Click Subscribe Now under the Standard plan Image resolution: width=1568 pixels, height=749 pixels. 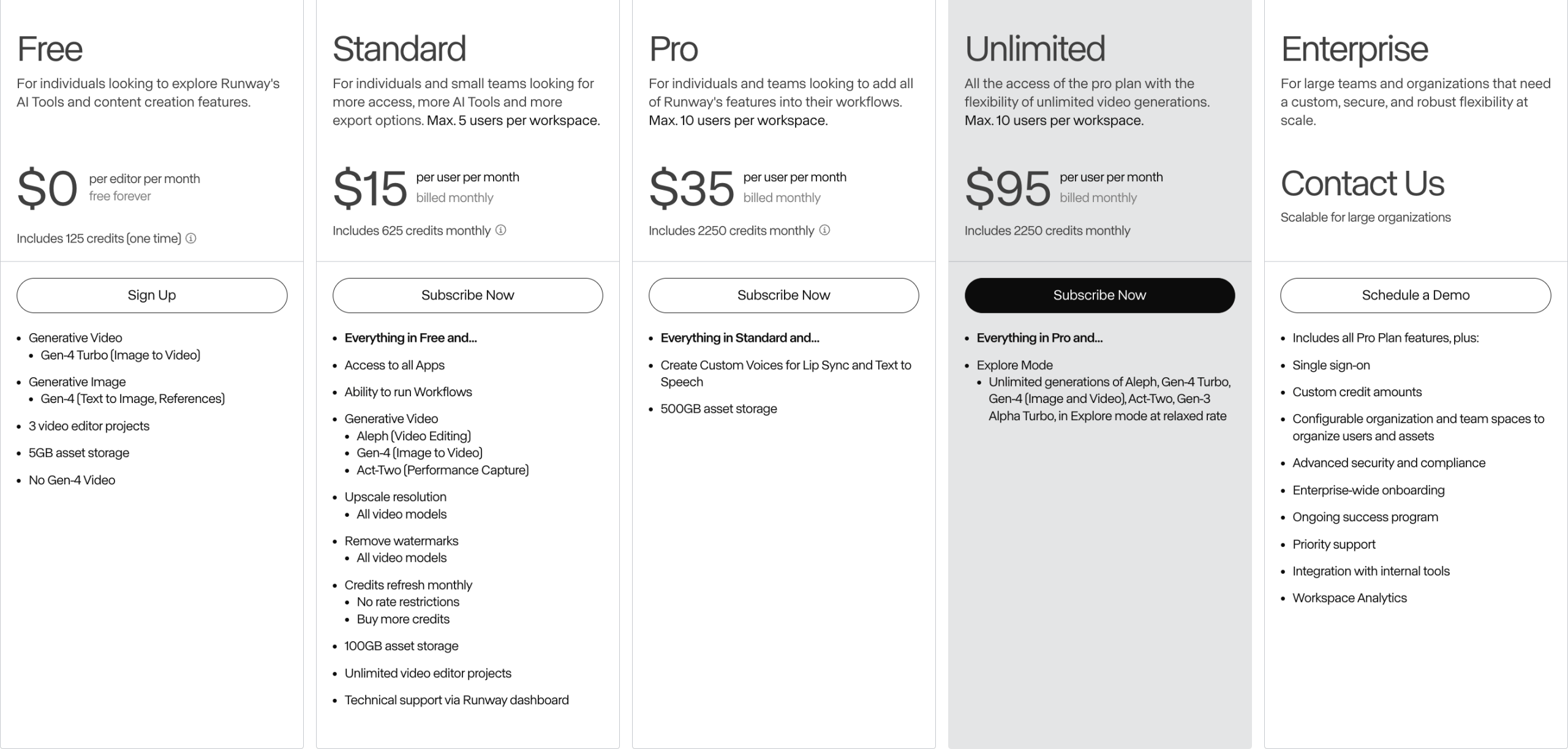pos(467,295)
